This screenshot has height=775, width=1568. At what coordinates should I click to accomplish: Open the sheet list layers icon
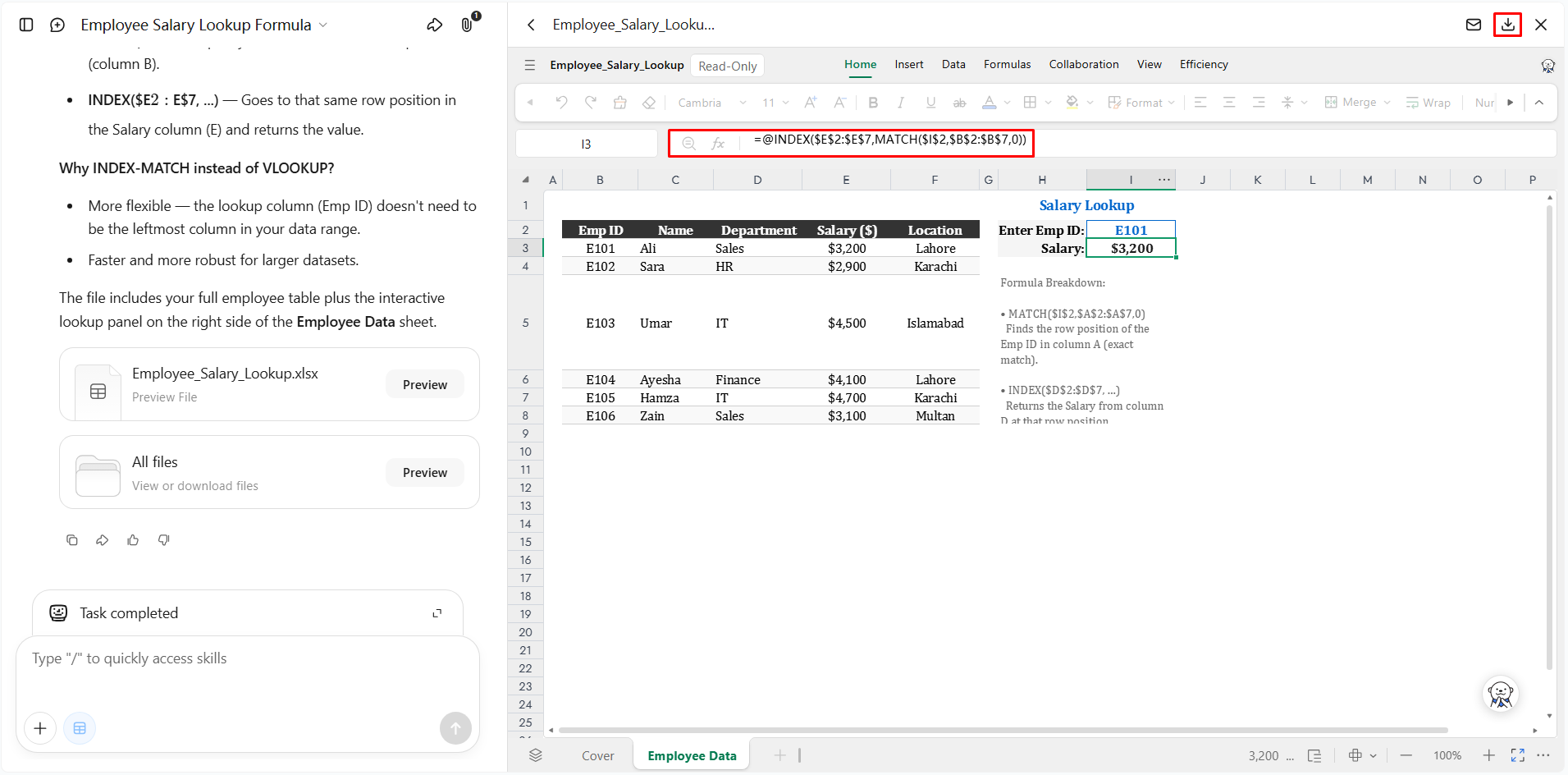pyautogui.click(x=536, y=755)
